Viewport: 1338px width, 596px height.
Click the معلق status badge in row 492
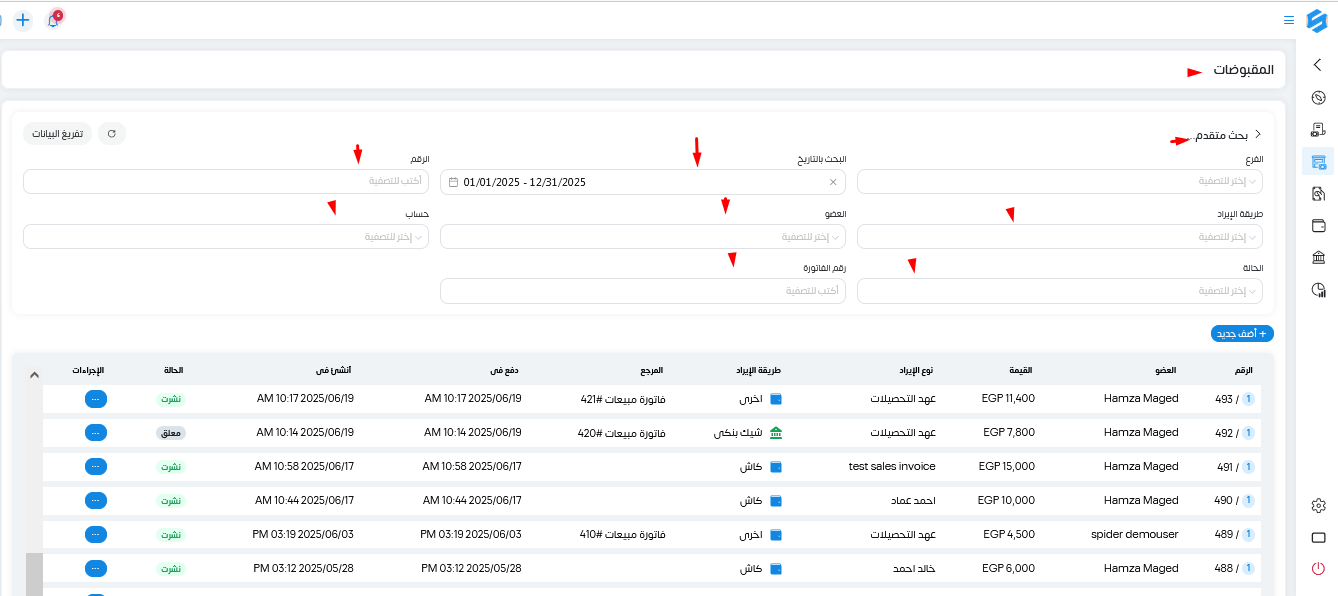click(171, 433)
